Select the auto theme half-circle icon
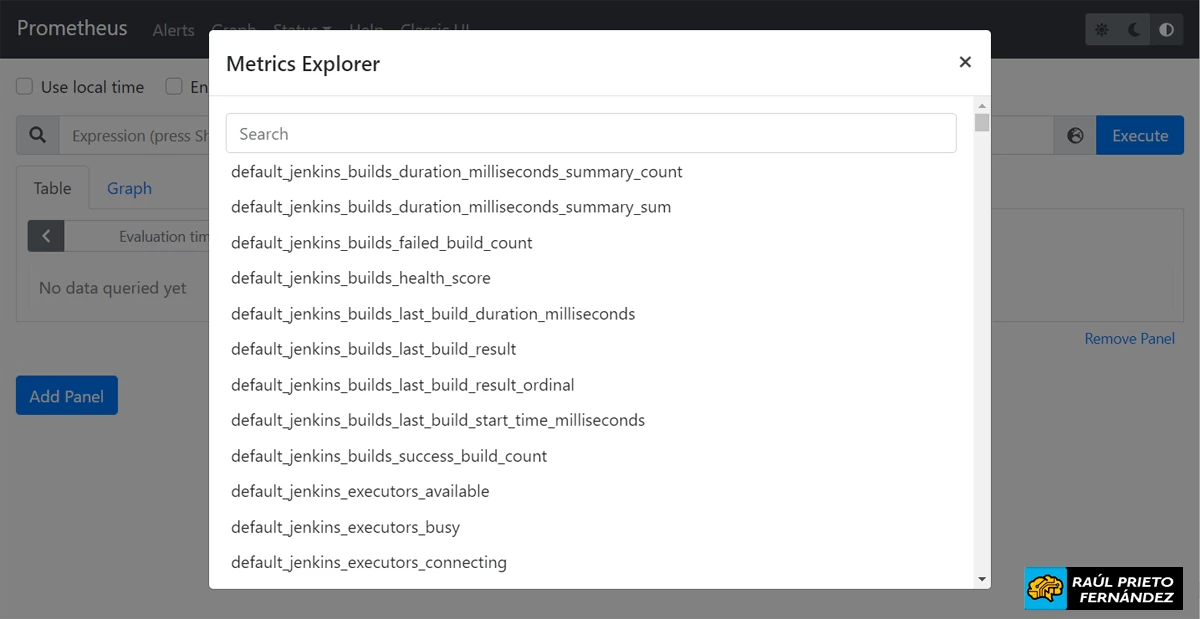The image size is (1200, 619). tap(1166, 29)
